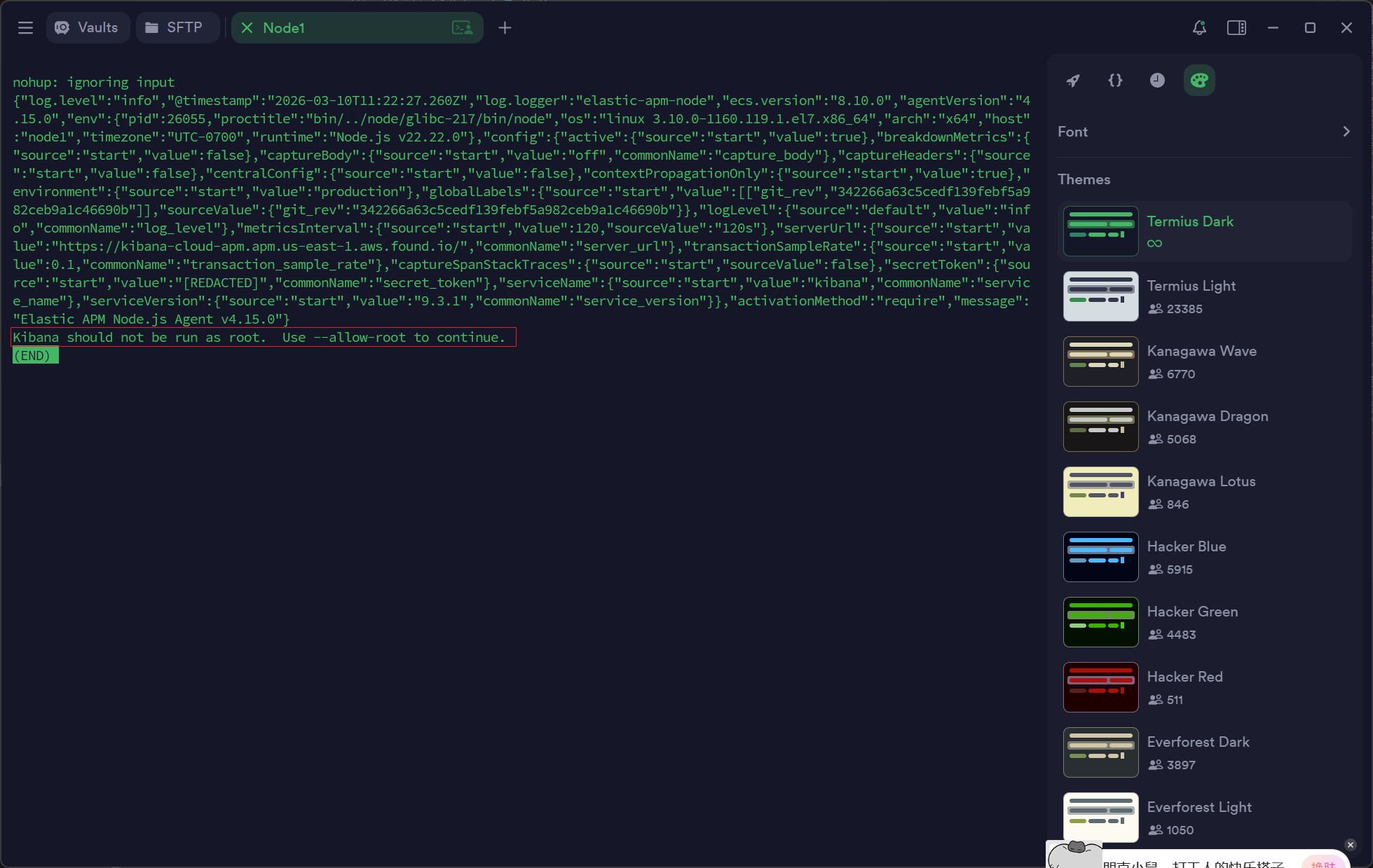The width and height of the screenshot is (1373, 868).
Task: Expand the Font settings chevron
Action: 1346,132
